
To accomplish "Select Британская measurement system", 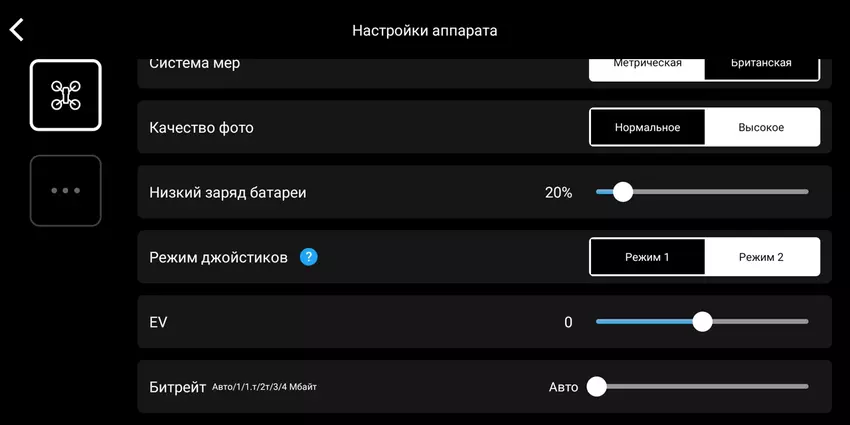I will pos(762,65).
